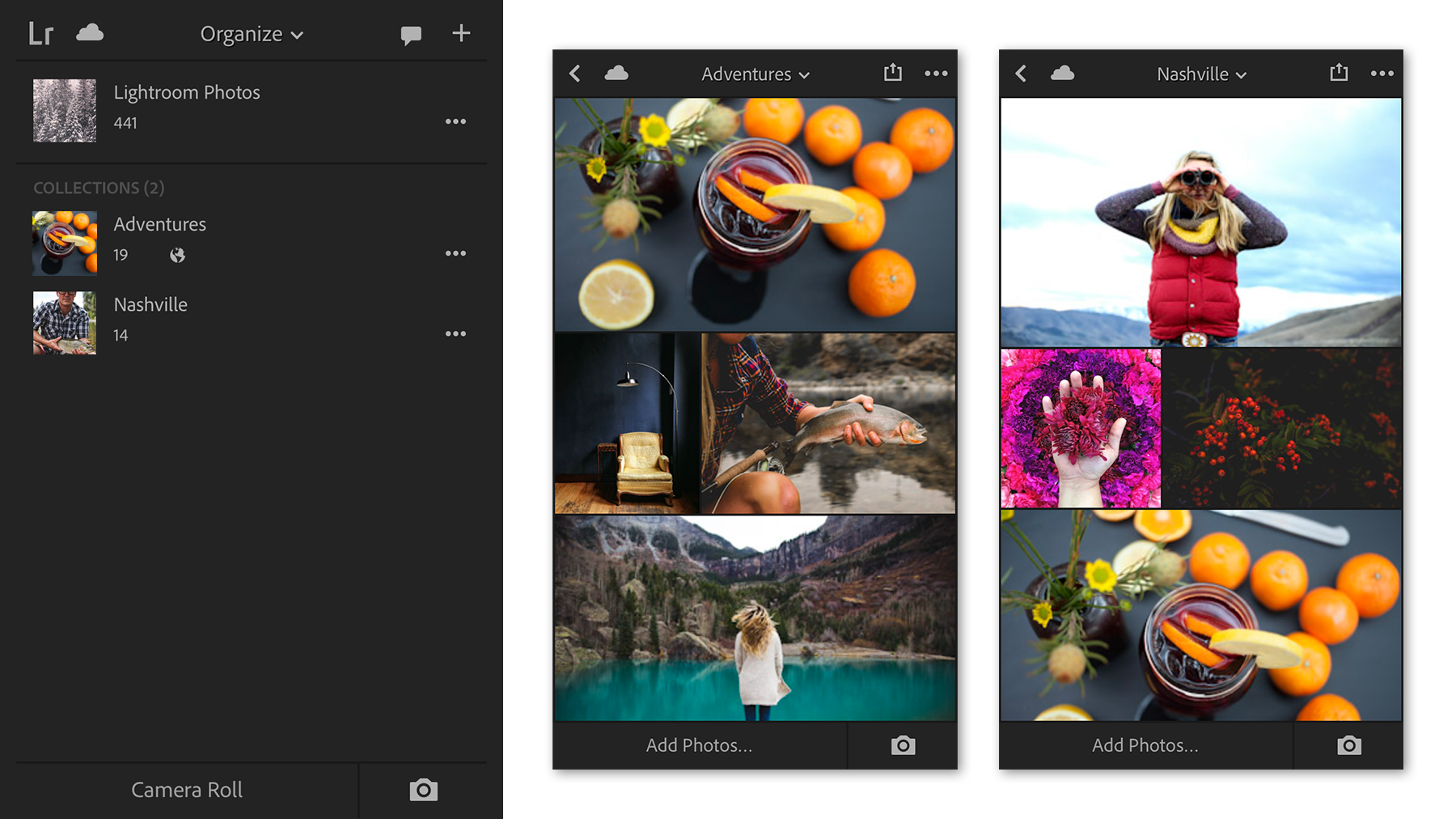Screen dimensions: 1456x819
Task: Open the sangria and oranges photo in Nashville
Action: [1200, 615]
